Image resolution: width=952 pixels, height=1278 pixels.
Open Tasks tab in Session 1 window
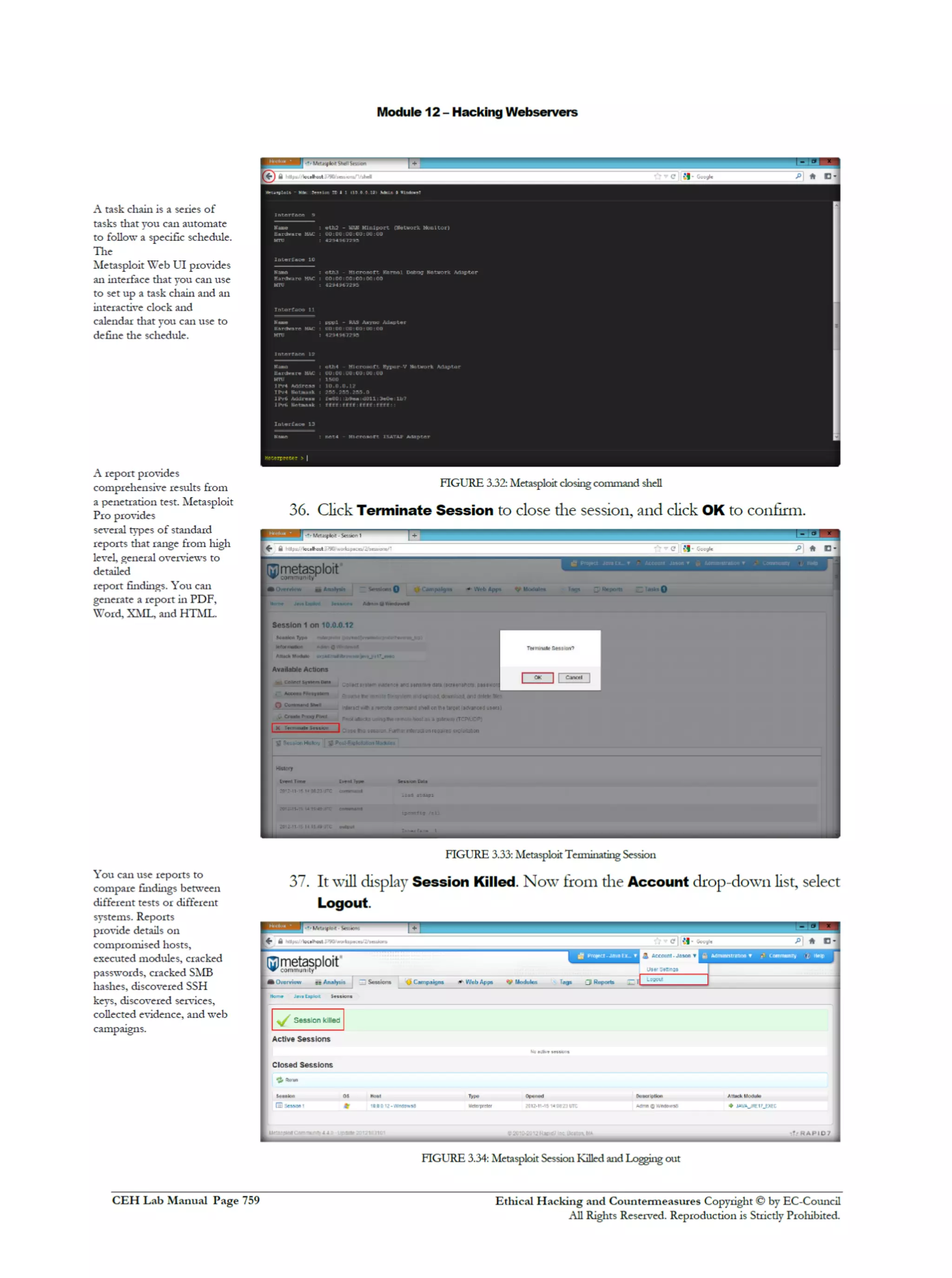[x=651, y=589]
